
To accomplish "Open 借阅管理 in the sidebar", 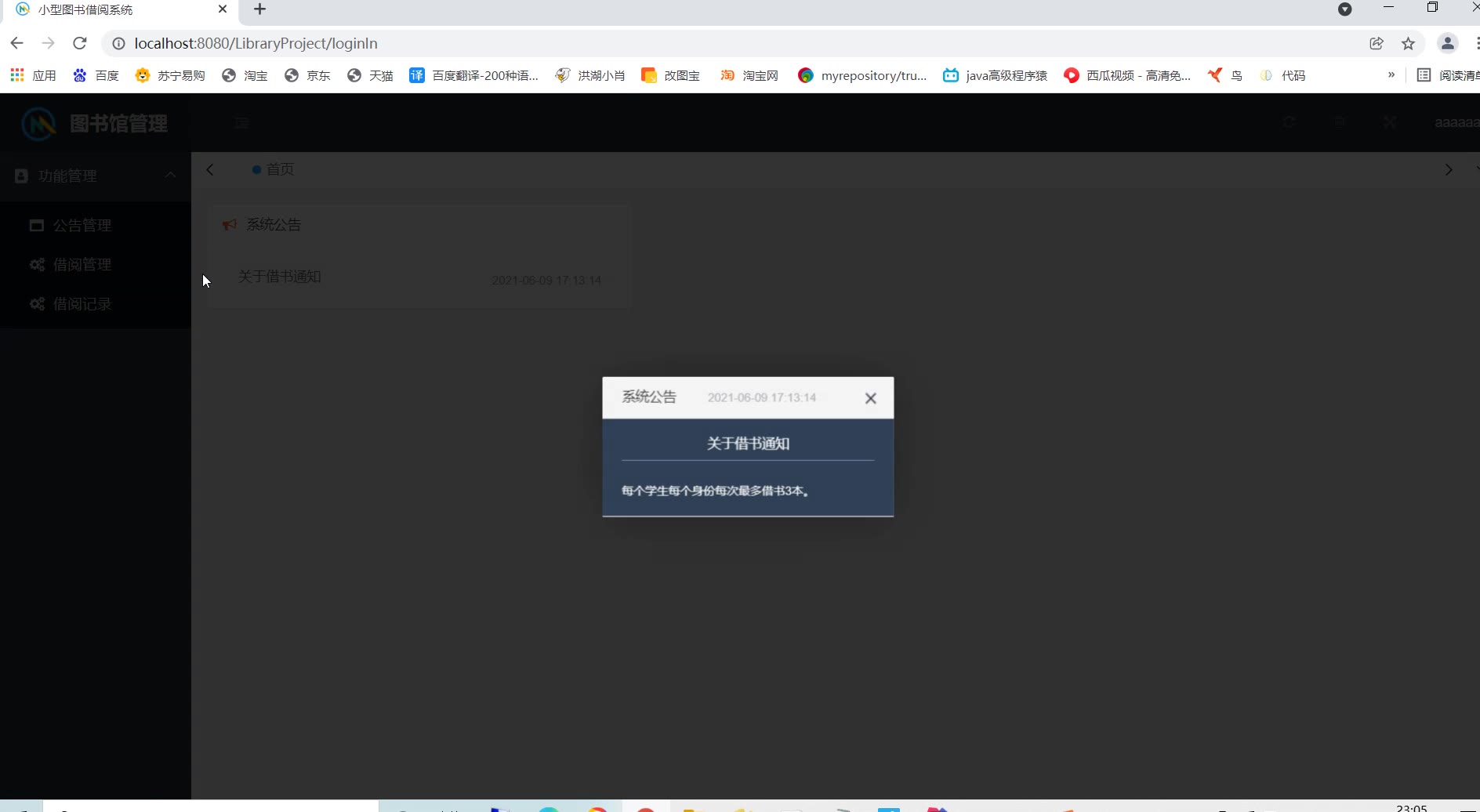I will click(x=96, y=264).
